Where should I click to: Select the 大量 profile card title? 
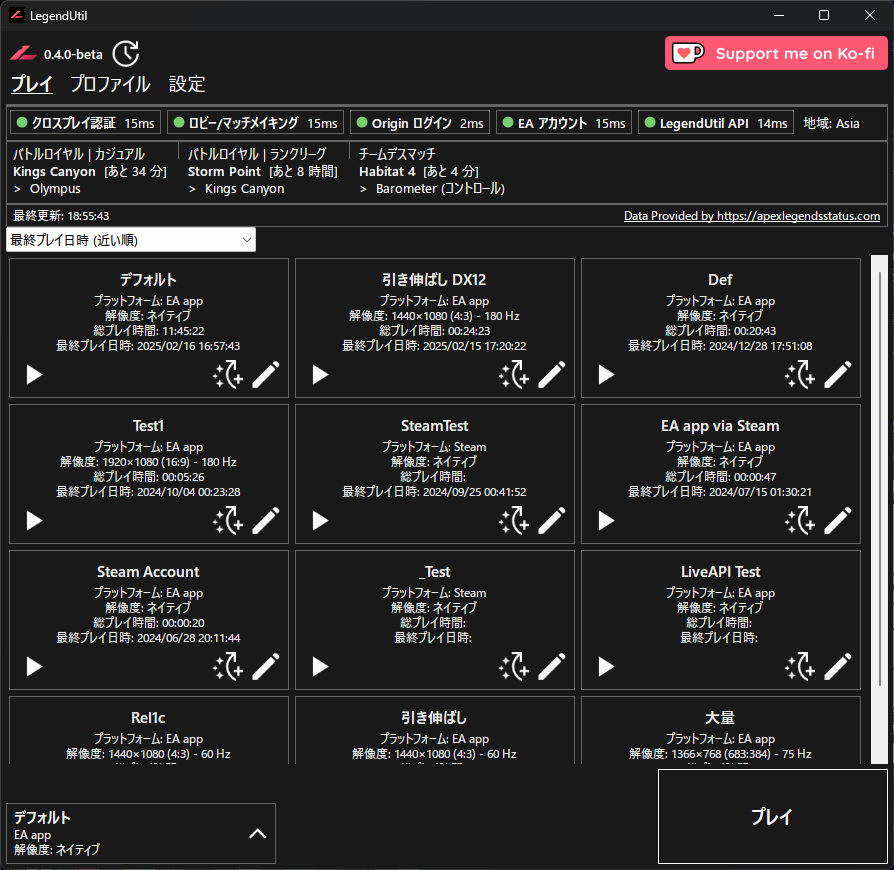(720, 718)
